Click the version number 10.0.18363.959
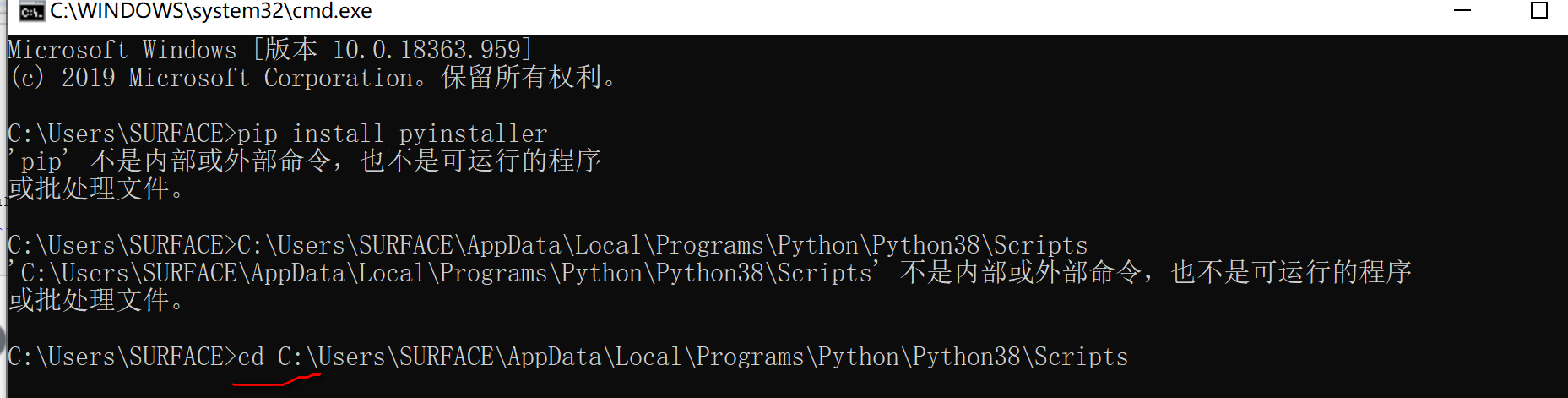 click(x=426, y=50)
